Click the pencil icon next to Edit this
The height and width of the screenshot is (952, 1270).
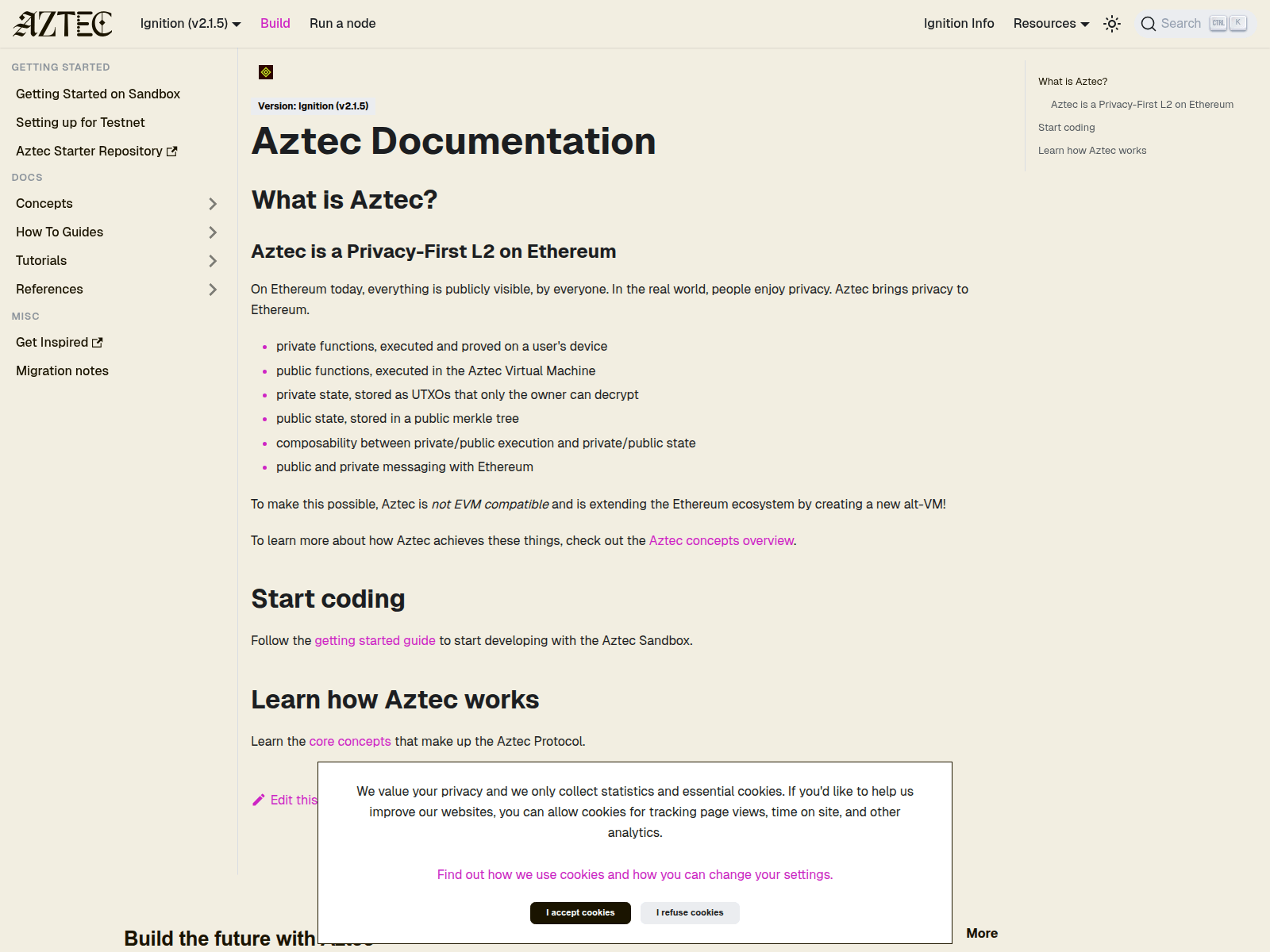pyautogui.click(x=258, y=800)
